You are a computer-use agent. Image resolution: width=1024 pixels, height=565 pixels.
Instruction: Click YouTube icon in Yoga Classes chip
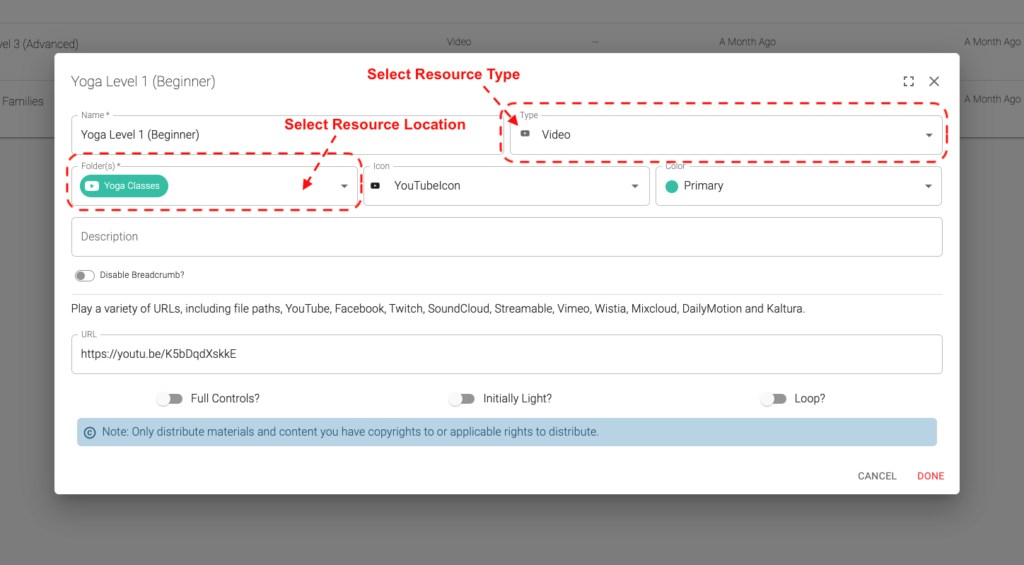pyautogui.click(x=92, y=186)
